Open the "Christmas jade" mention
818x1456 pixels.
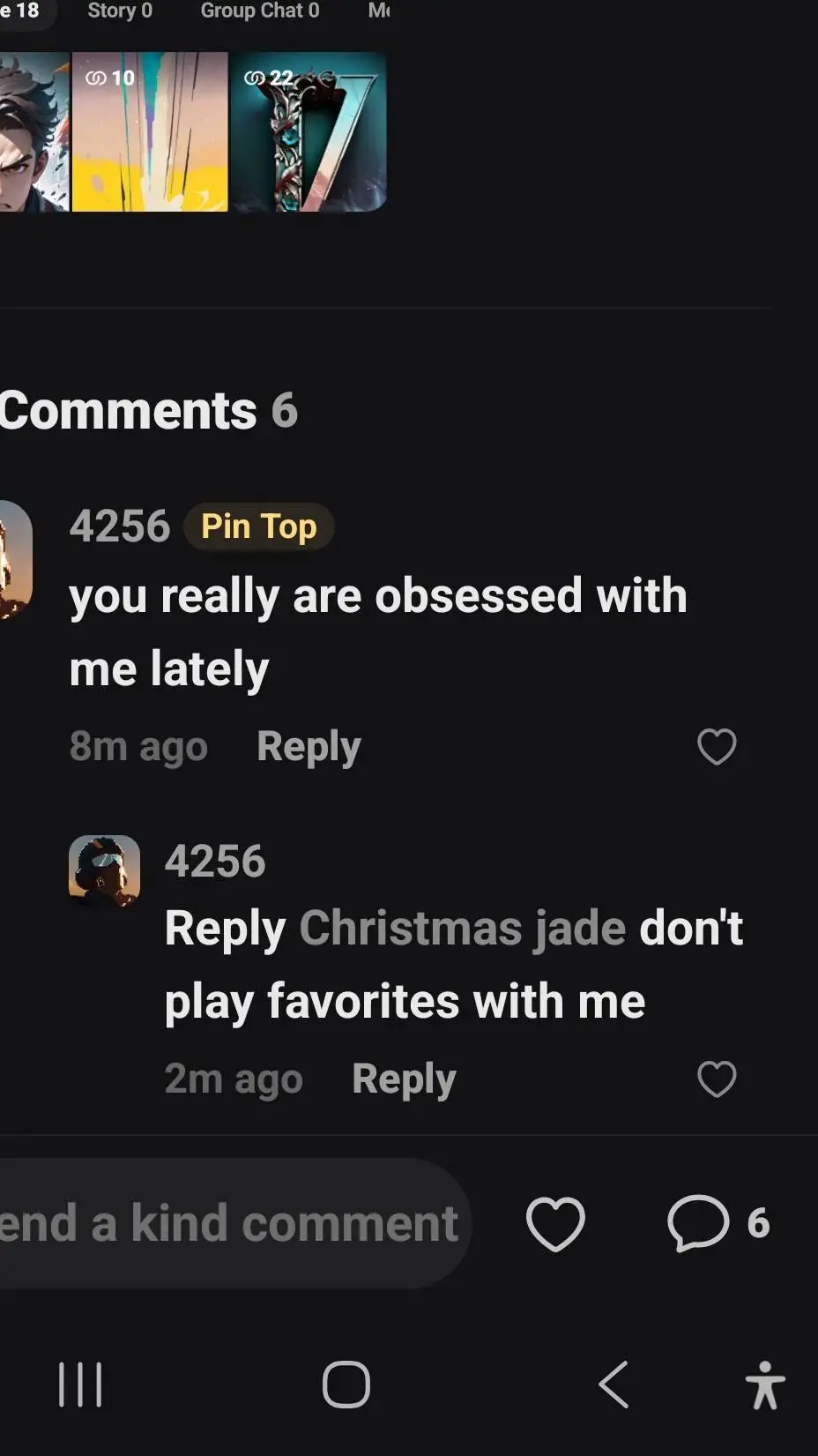point(462,928)
